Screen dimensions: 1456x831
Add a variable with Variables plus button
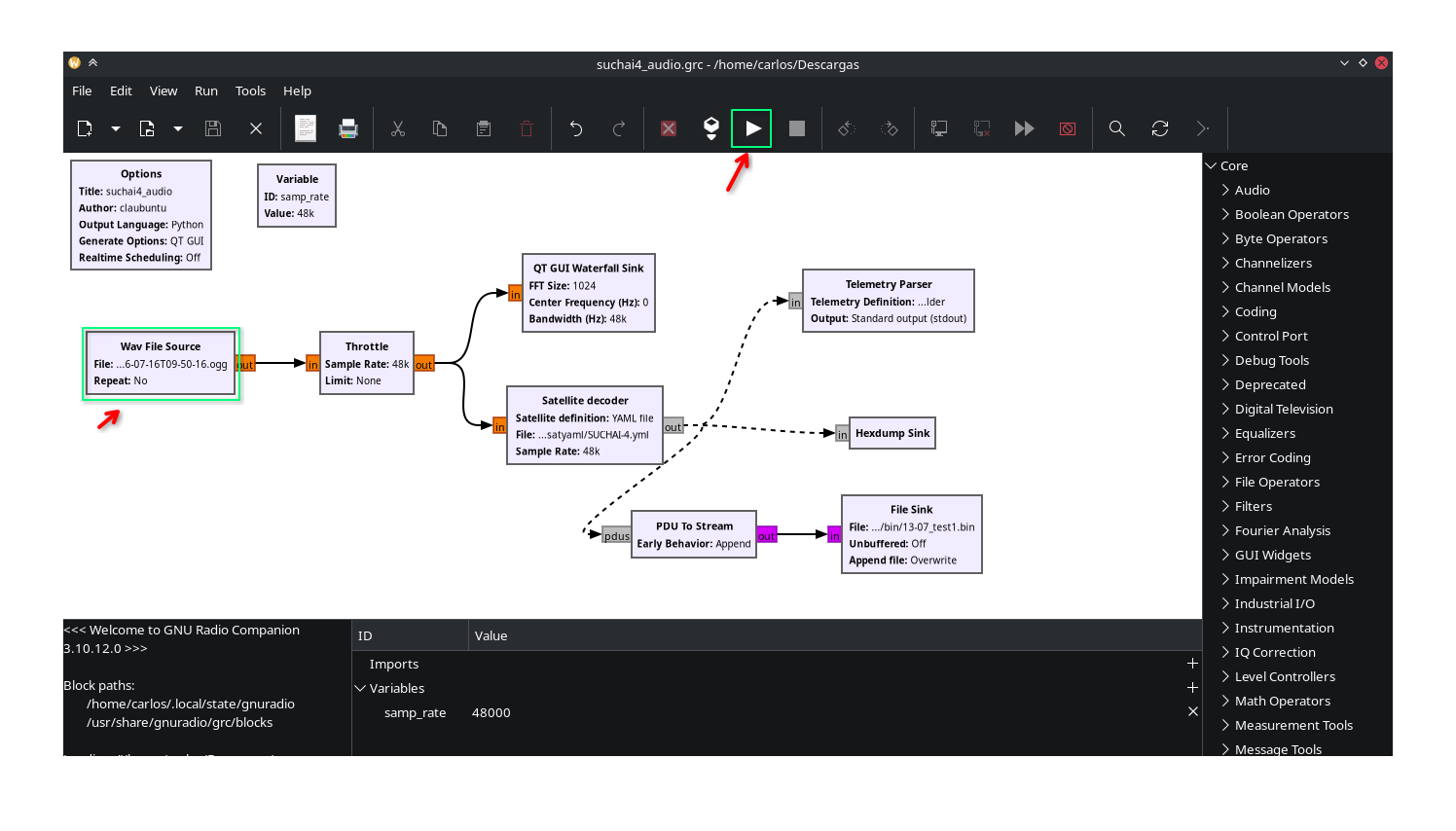(1192, 688)
